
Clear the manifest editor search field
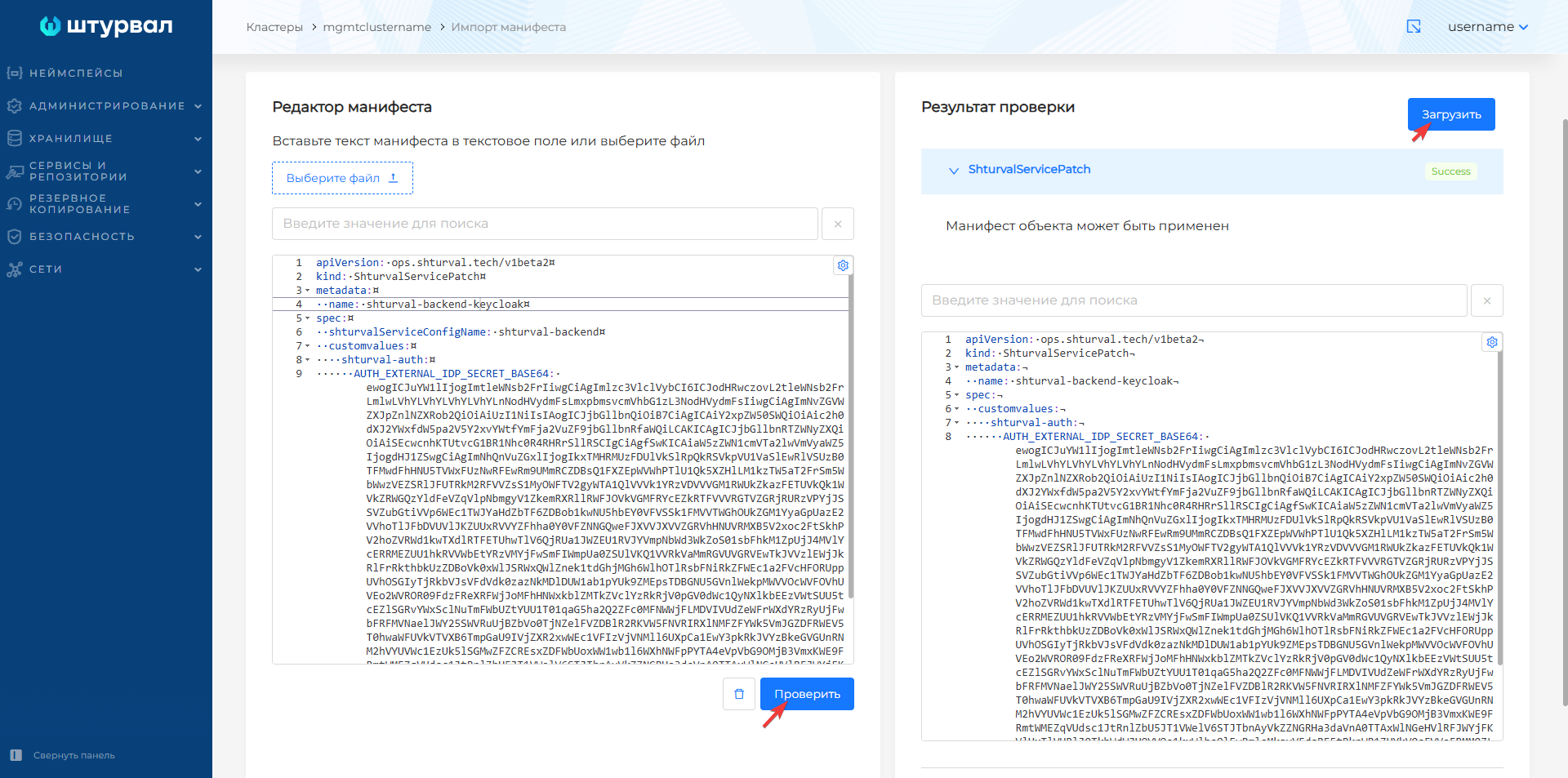click(x=838, y=224)
